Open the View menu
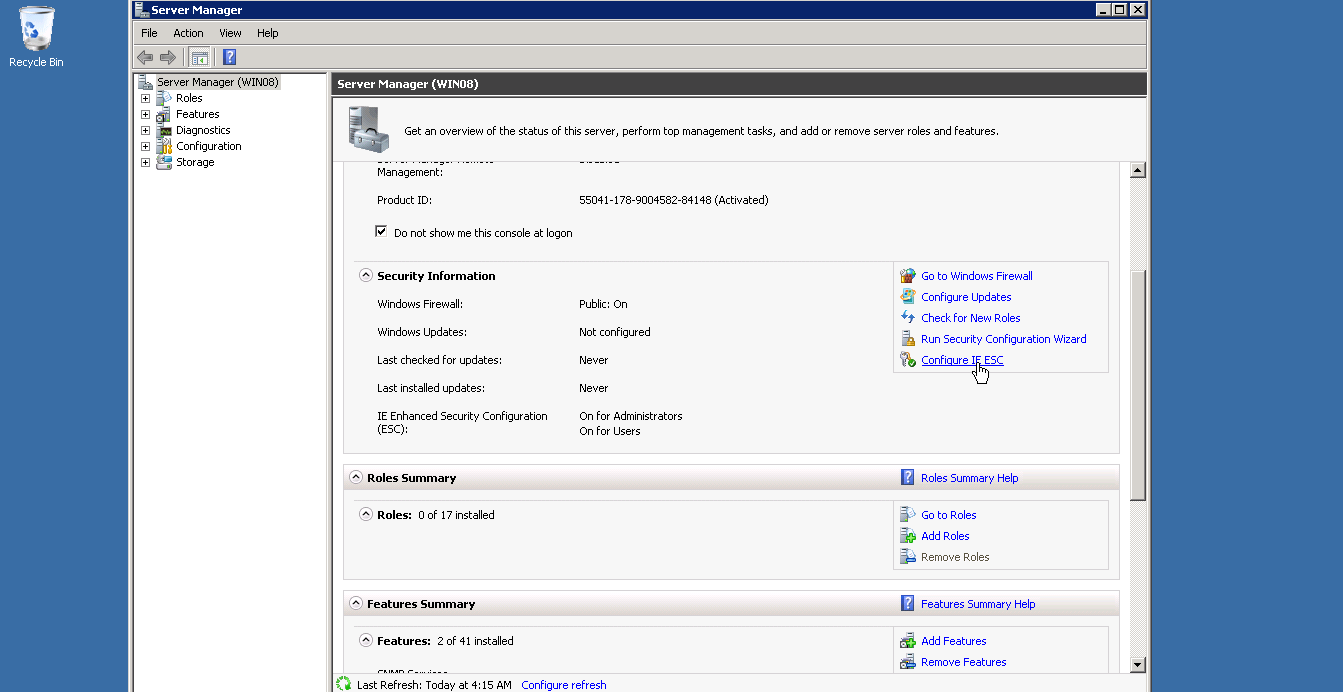Viewport: 1343px width, 692px height. (230, 33)
